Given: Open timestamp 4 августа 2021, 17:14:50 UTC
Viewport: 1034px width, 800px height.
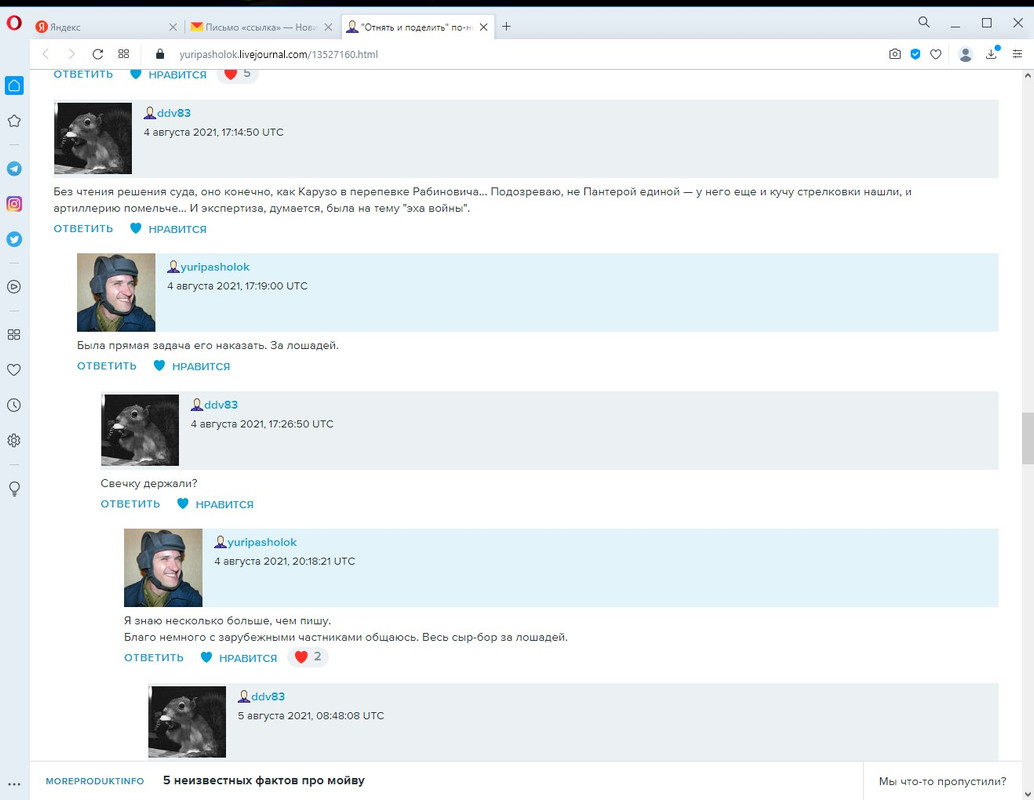Looking at the screenshot, I should [x=214, y=132].
